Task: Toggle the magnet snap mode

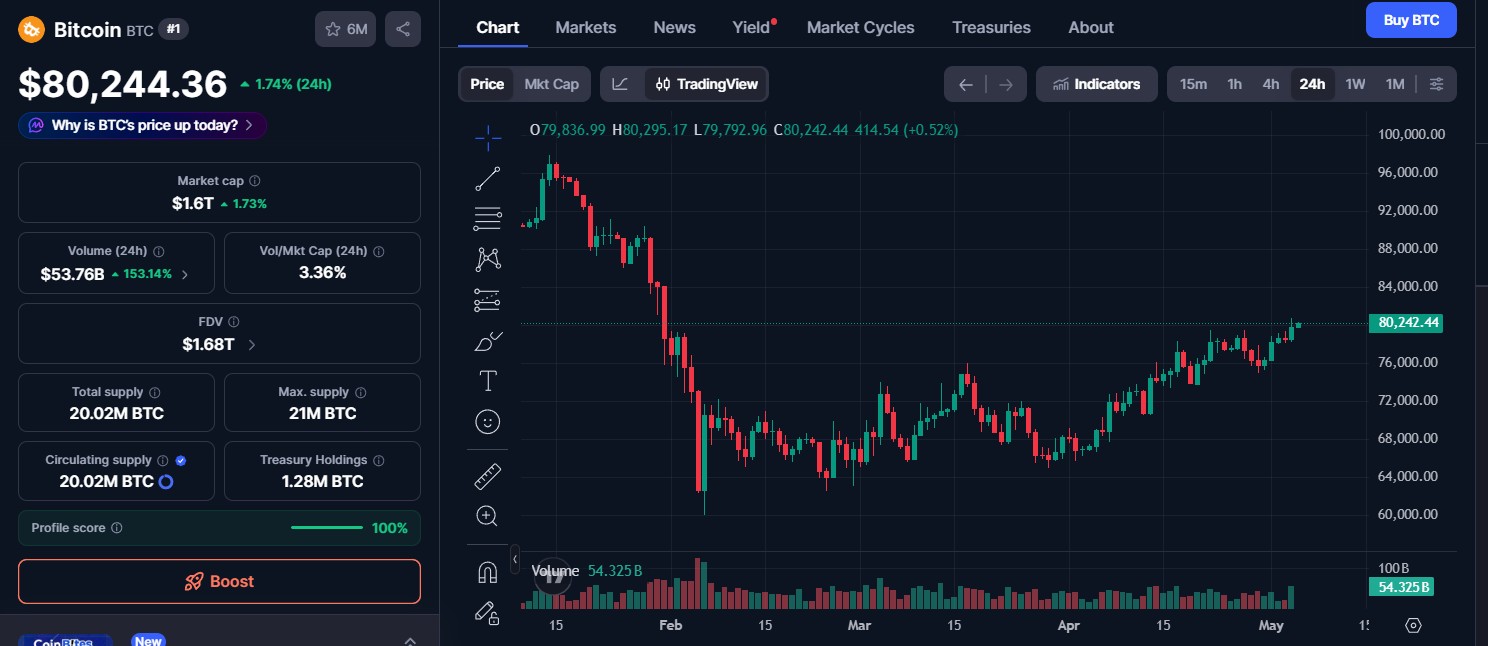Action: [488, 572]
